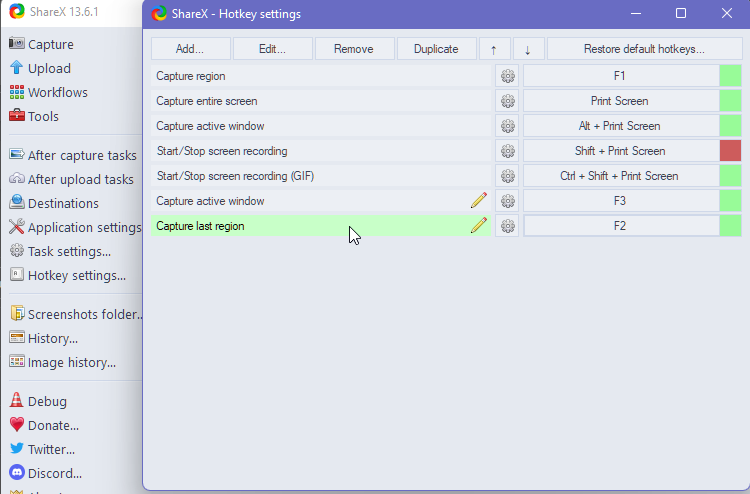Select the Capture region hotkey row
This screenshot has height=494, width=750.
pyautogui.click(x=321, y=76)
